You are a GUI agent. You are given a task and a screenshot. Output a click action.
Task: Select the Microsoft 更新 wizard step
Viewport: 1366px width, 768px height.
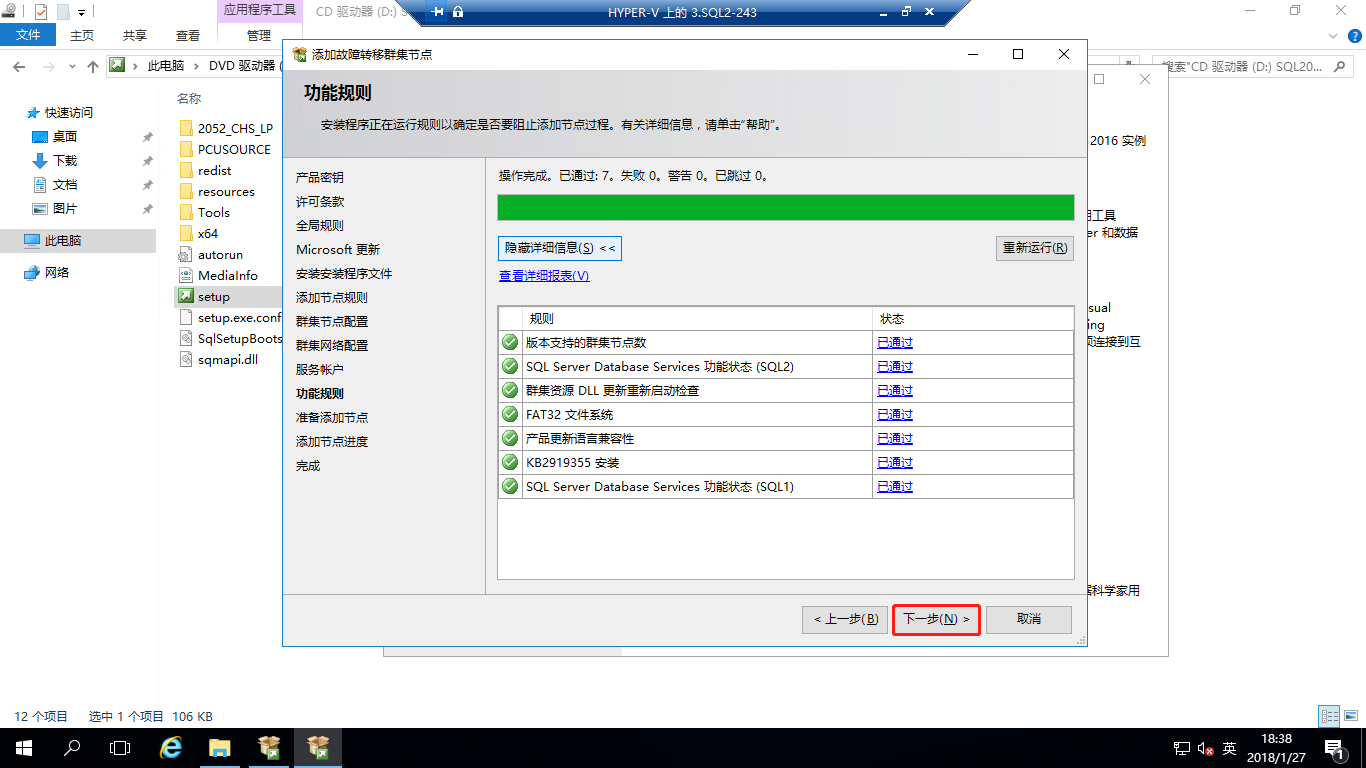pos(338,250)
